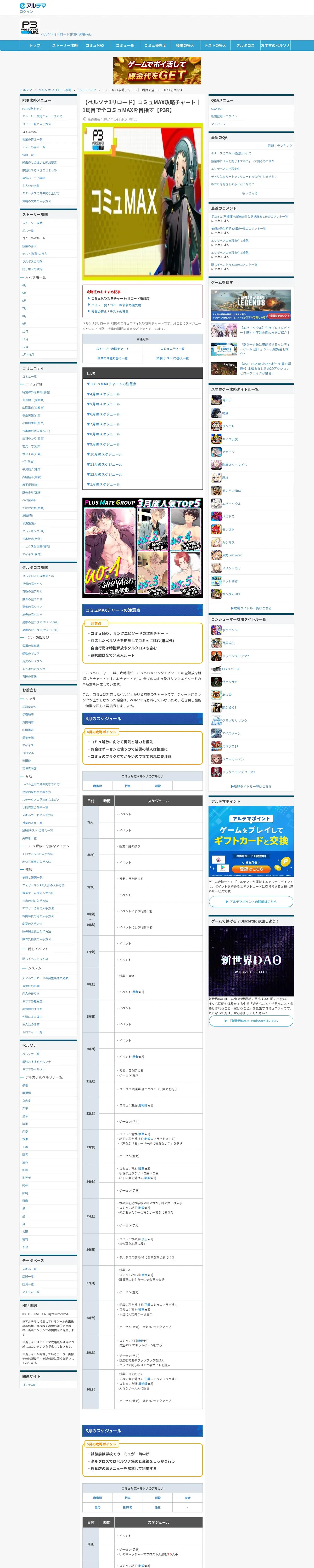
Task: Open the 東方LostWord game icon
Action: point(216,555)
